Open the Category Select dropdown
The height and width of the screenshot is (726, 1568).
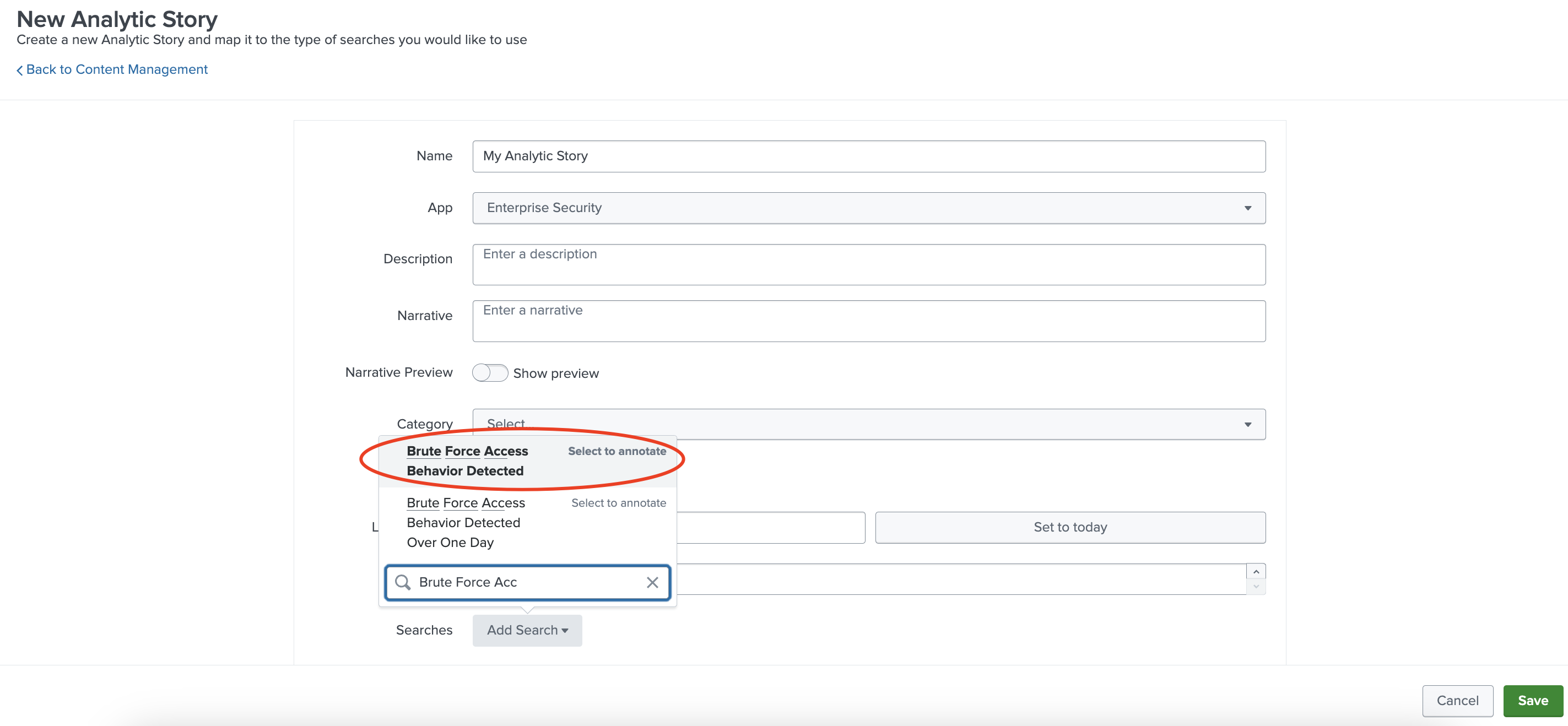coord(869,424)
